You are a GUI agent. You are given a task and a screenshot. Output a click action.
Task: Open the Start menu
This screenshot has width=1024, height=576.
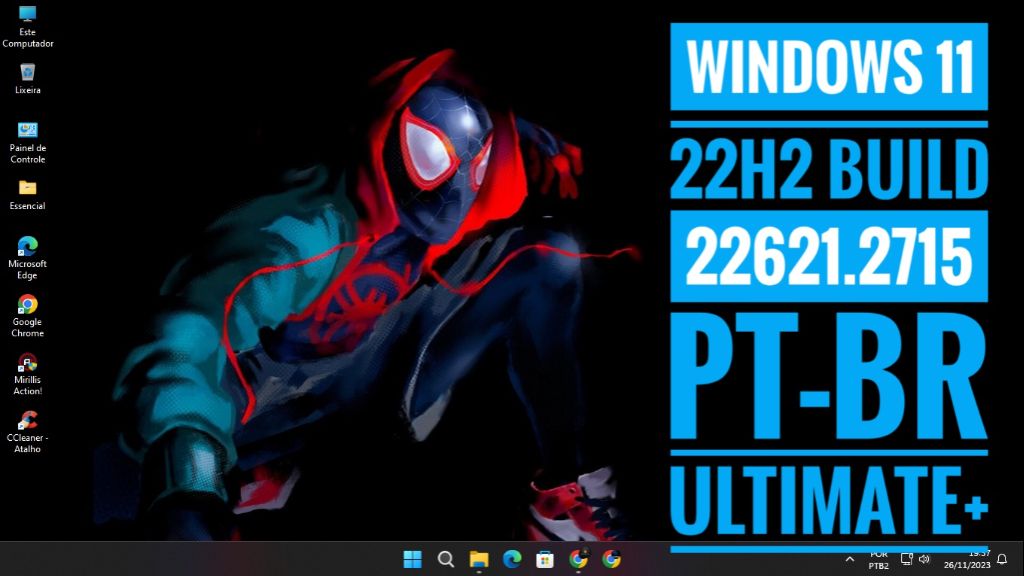412,560
